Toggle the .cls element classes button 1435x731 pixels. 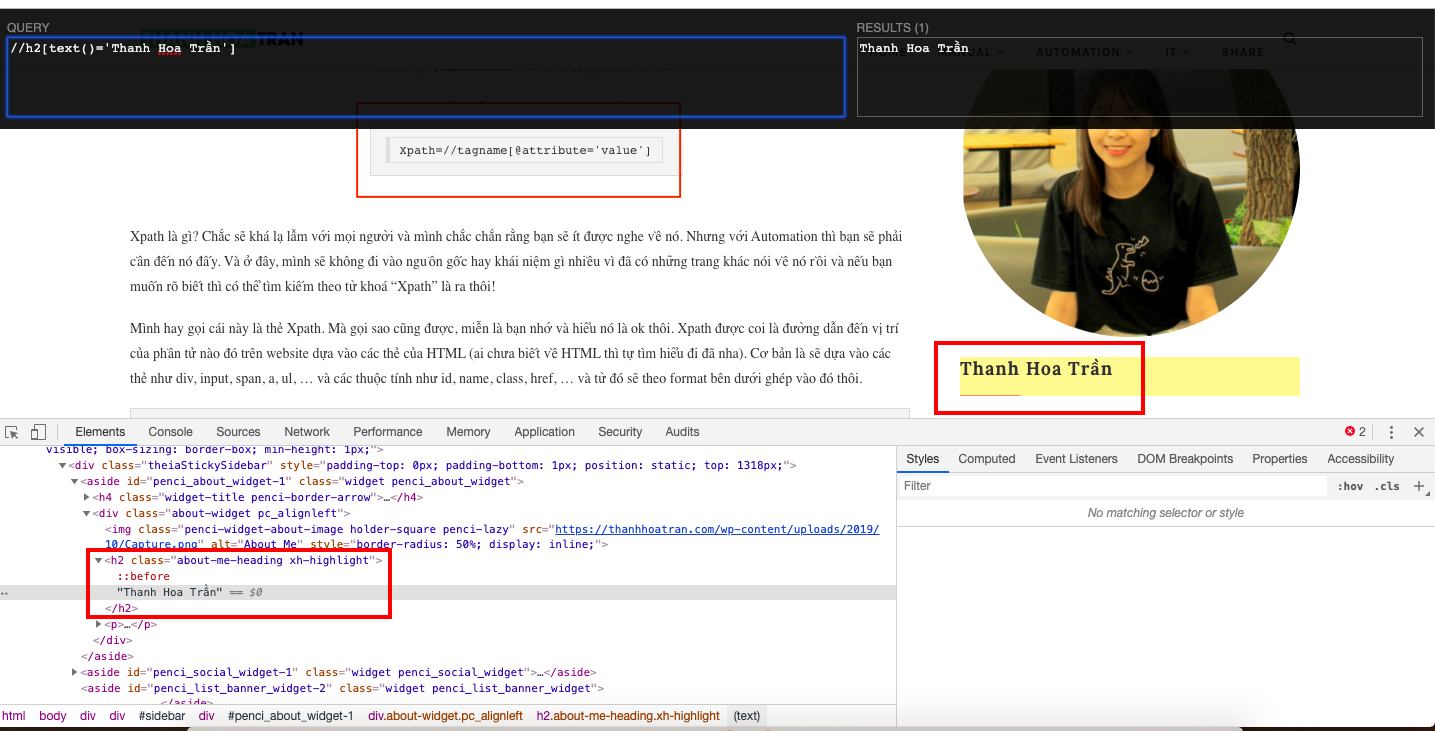pyautogui.click(x=1387, y=486)
